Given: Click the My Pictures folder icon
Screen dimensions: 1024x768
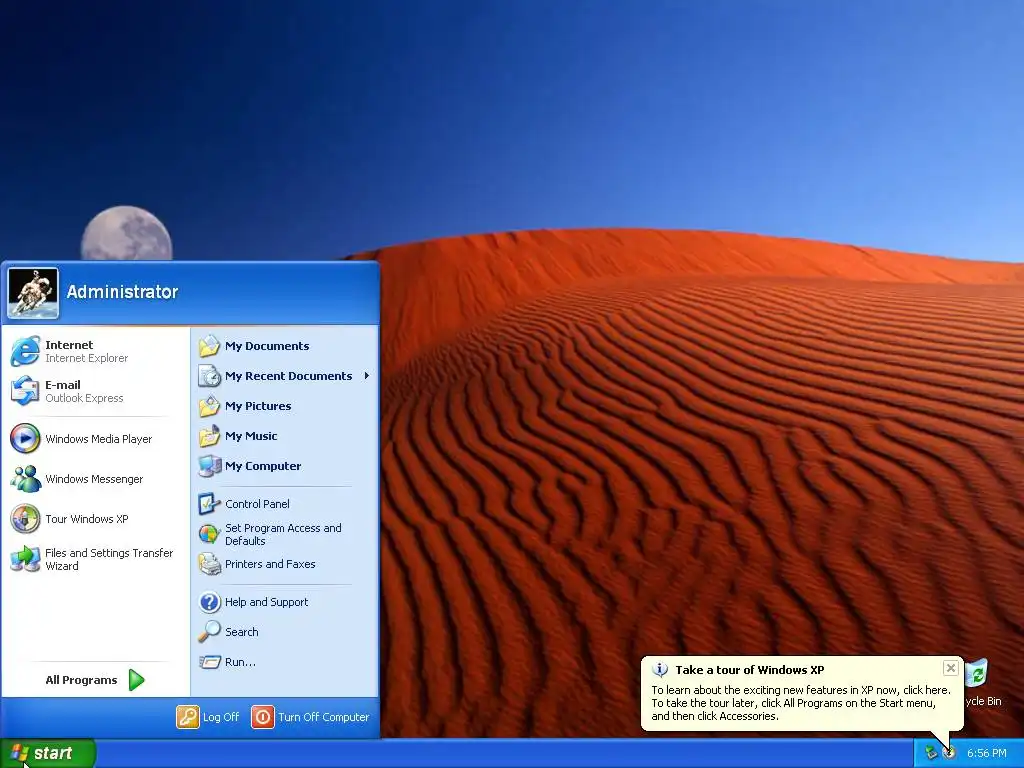Looking at the screenshot, I should click(x=210, y=406).
